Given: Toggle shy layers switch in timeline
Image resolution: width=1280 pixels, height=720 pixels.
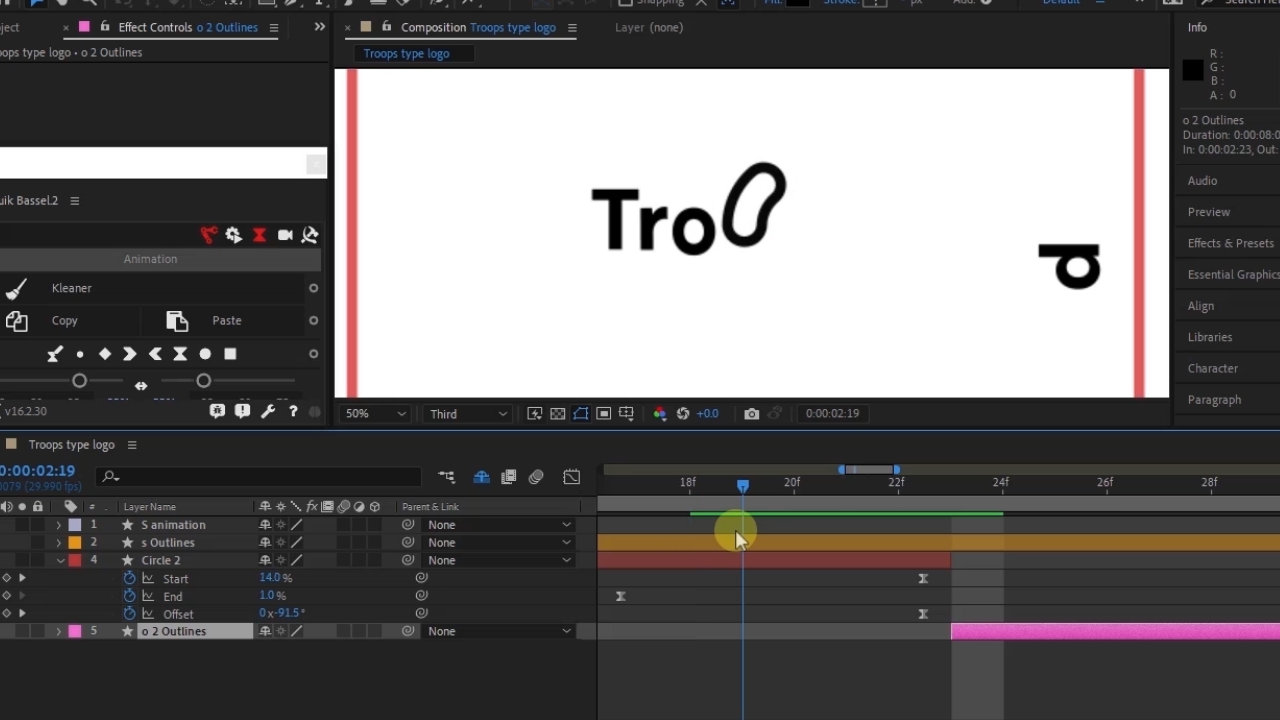Looking at the screenshot, I should pos(481,478).
